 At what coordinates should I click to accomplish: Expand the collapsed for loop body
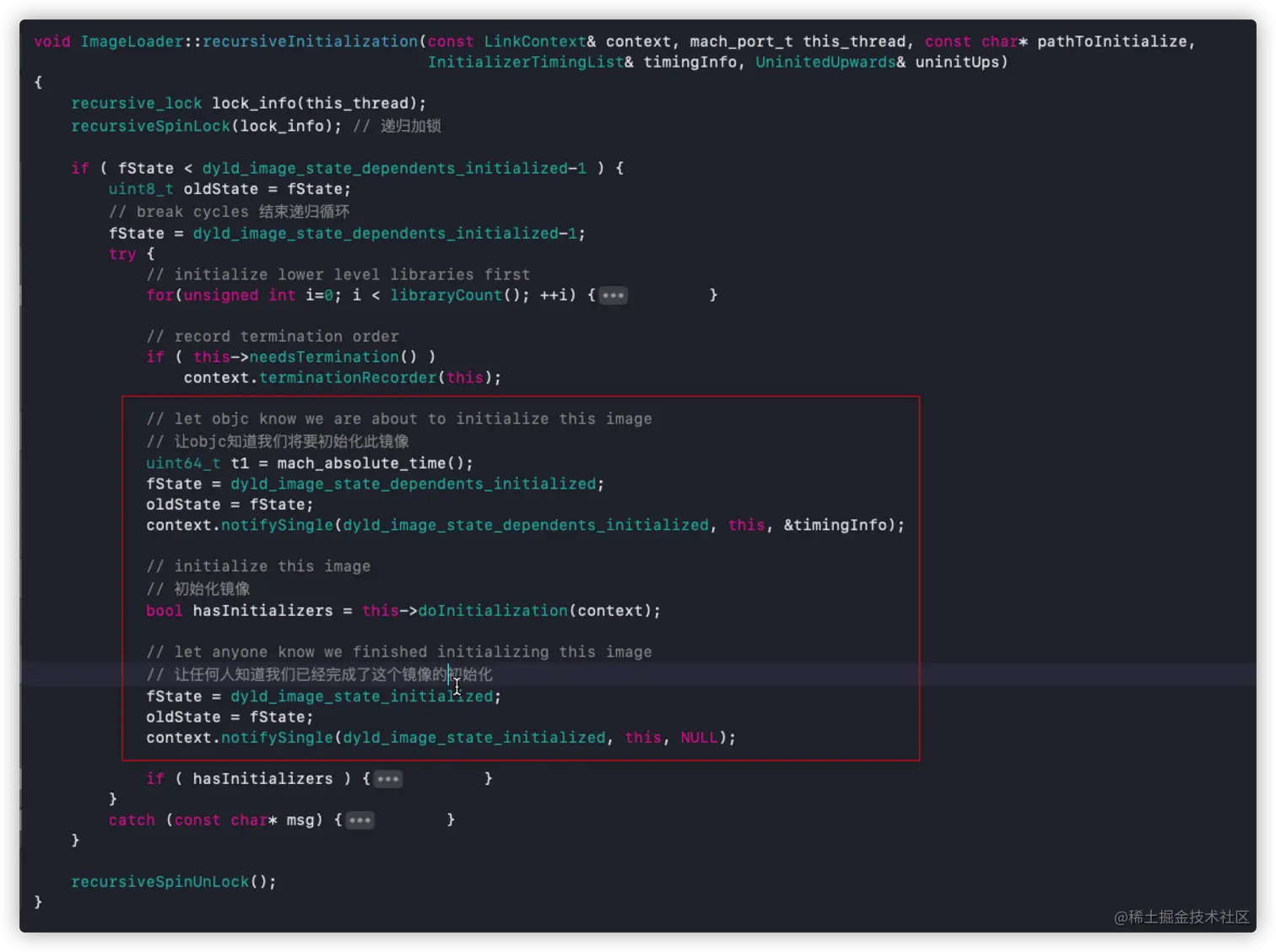click(x=613, y=295)
